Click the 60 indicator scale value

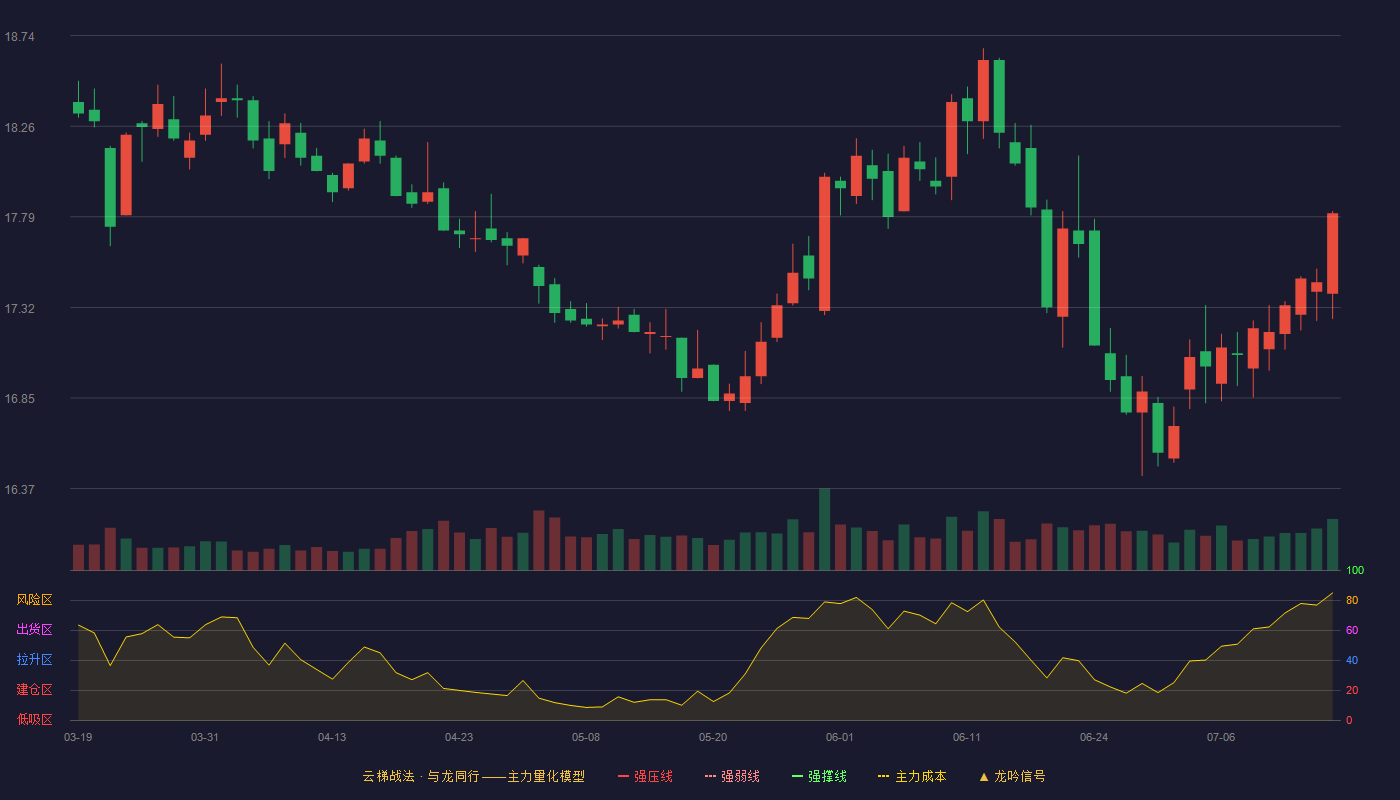tap(1352, 631)
